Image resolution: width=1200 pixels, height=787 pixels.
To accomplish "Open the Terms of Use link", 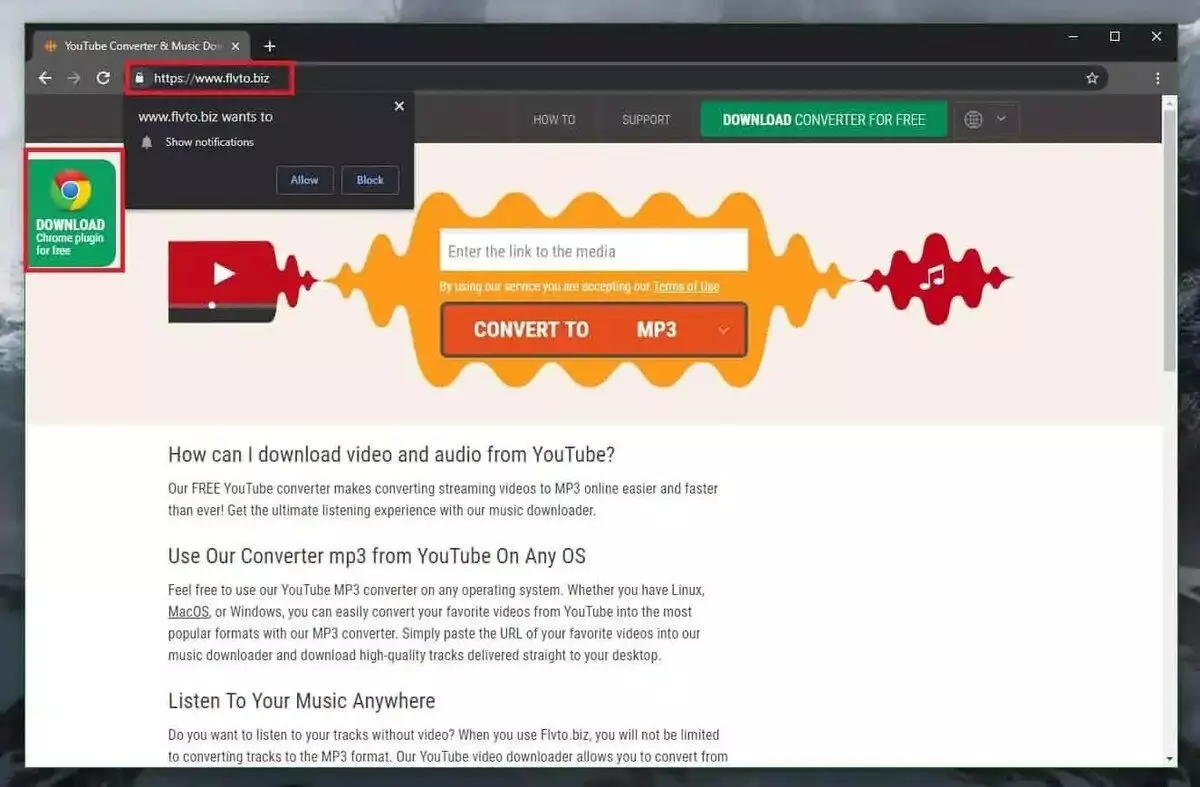I will [x=685, y=287].
